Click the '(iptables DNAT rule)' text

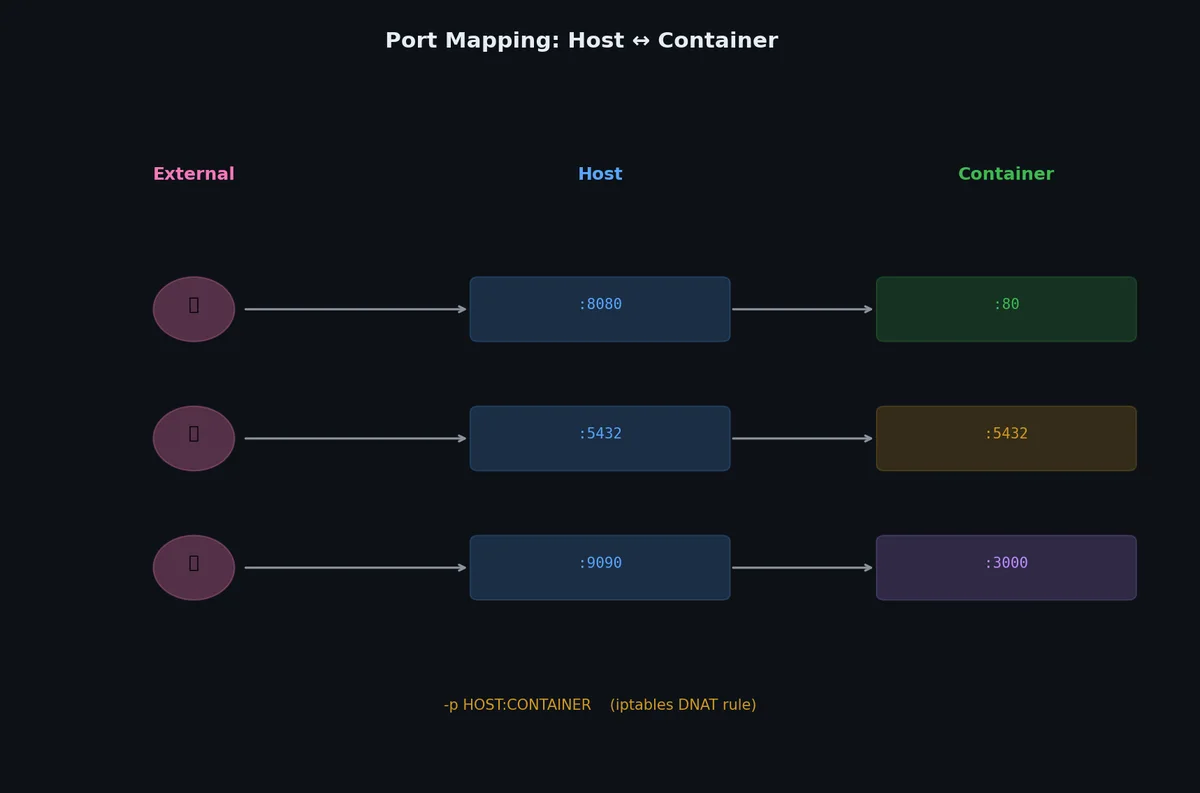coord(683,705)
